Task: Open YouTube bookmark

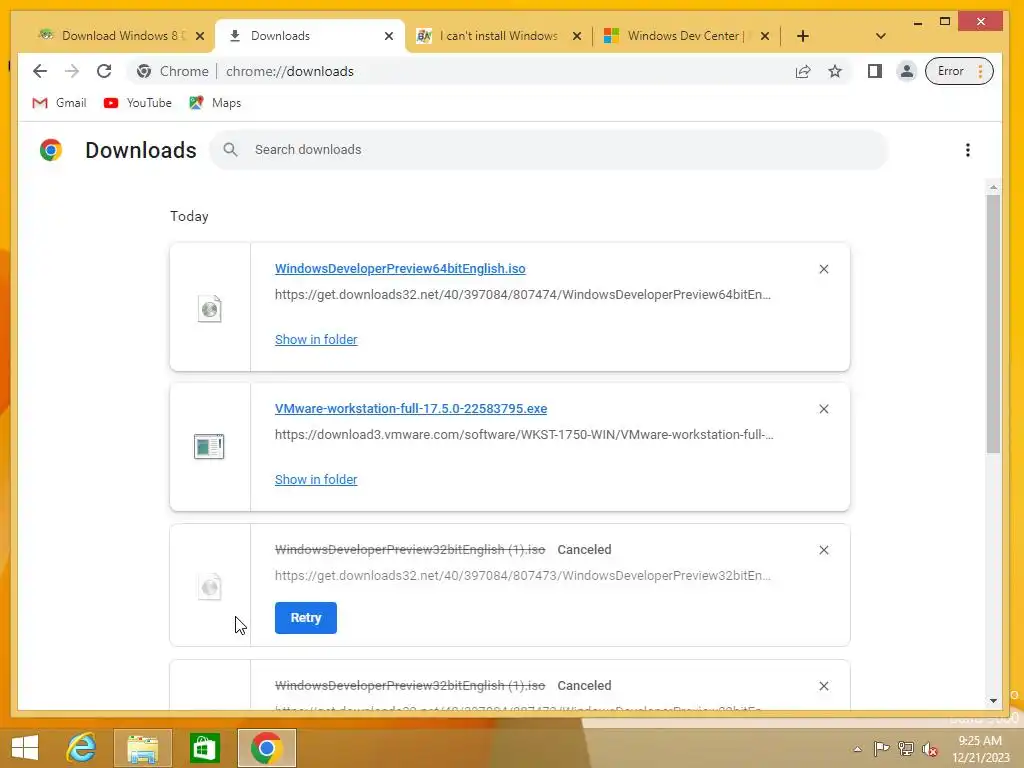Action: (x=138, y=103)
